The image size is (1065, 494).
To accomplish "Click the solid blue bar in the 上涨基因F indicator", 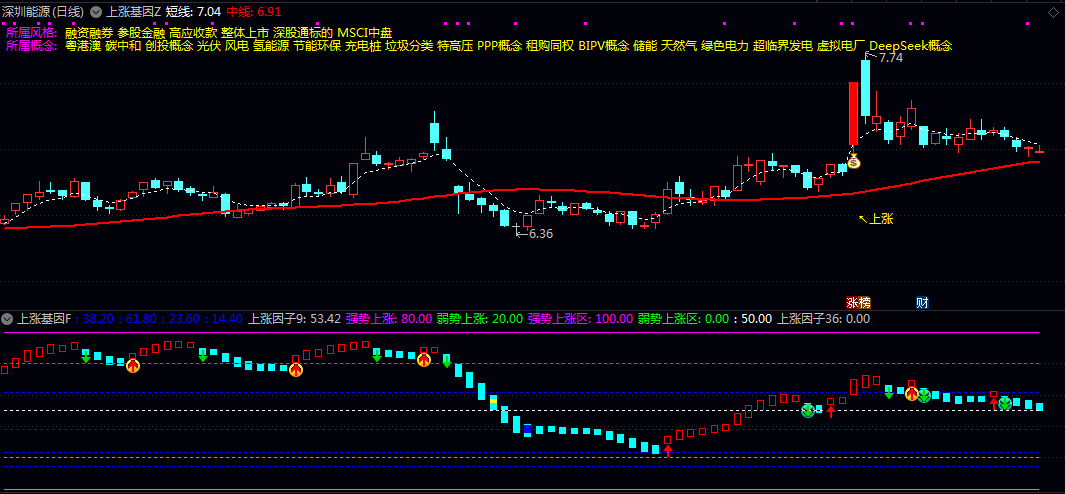I will point(527,429).
